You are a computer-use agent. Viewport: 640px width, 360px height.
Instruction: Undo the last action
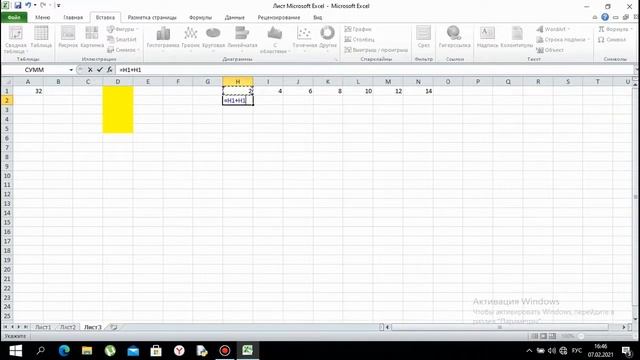(x=28, y=5)
